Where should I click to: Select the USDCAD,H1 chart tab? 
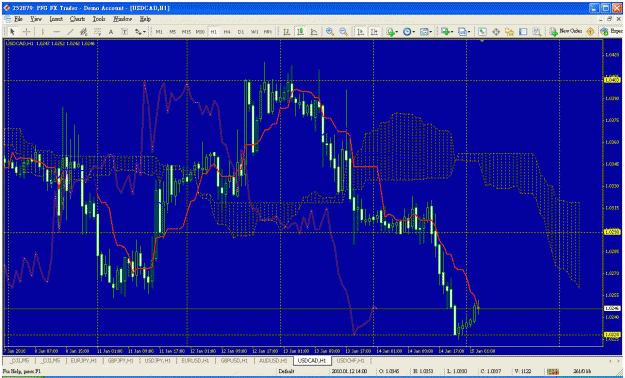coord(312,360)
